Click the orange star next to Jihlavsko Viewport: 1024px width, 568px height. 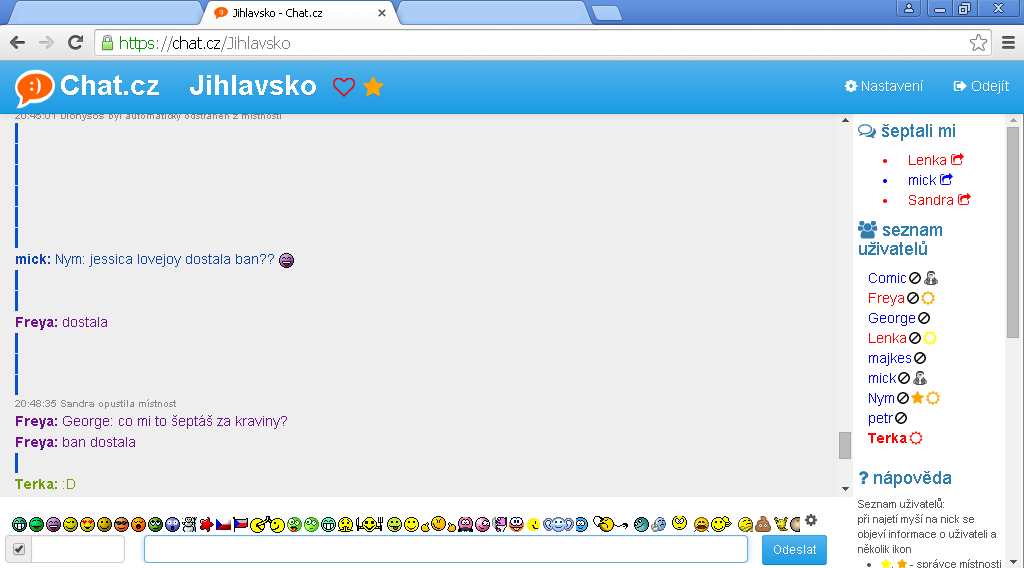373,87
